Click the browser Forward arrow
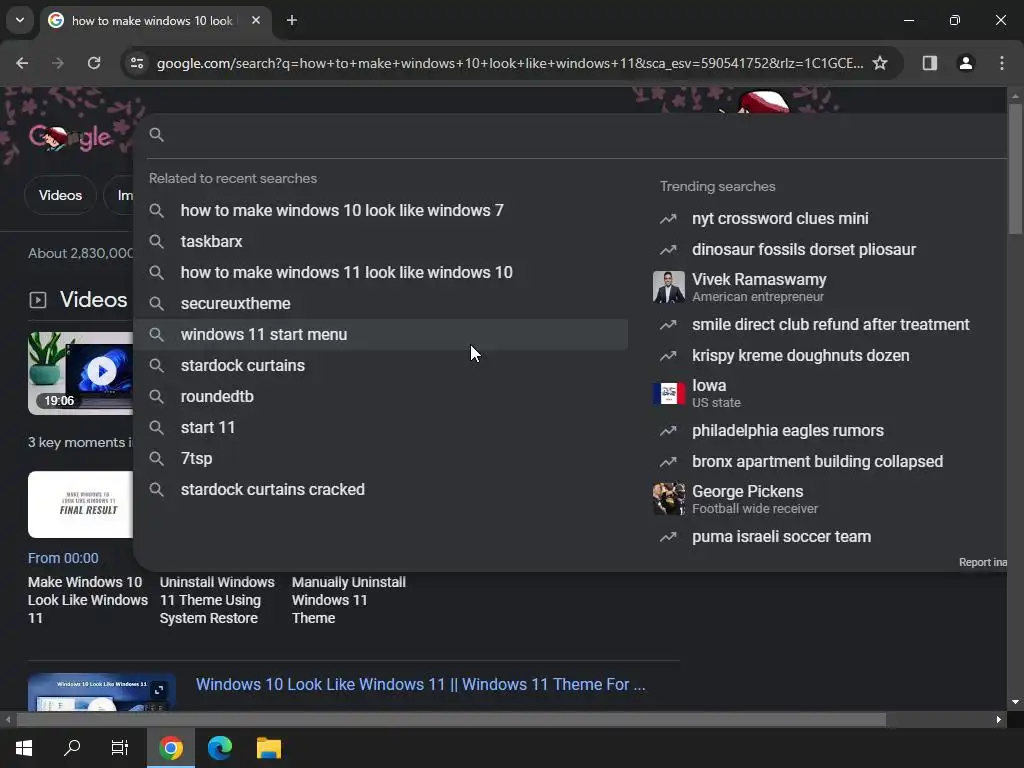This screenshot has height=768, width=1024. [x=58, y=63]
